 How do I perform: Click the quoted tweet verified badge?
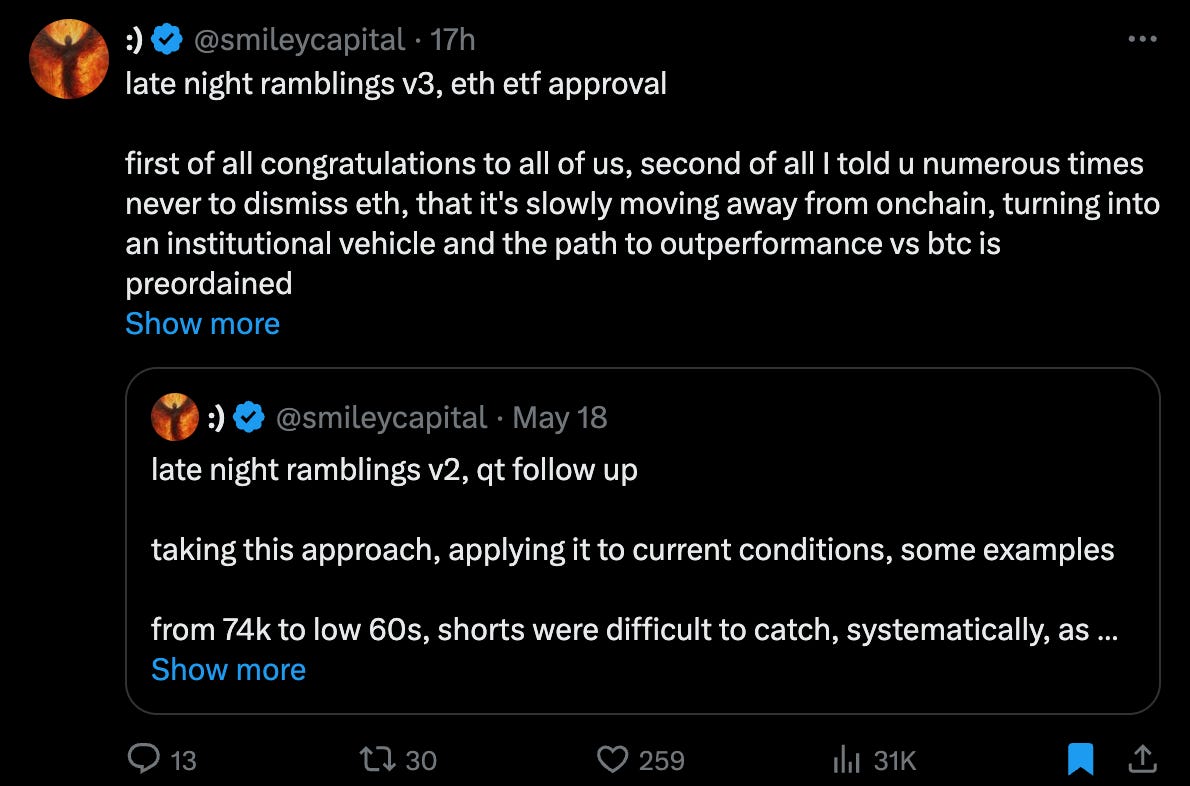(249, 417)
